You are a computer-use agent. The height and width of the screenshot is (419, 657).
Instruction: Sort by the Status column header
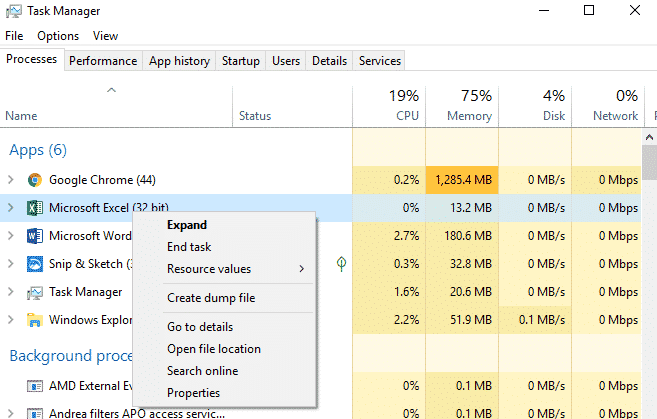pos(292,107)
